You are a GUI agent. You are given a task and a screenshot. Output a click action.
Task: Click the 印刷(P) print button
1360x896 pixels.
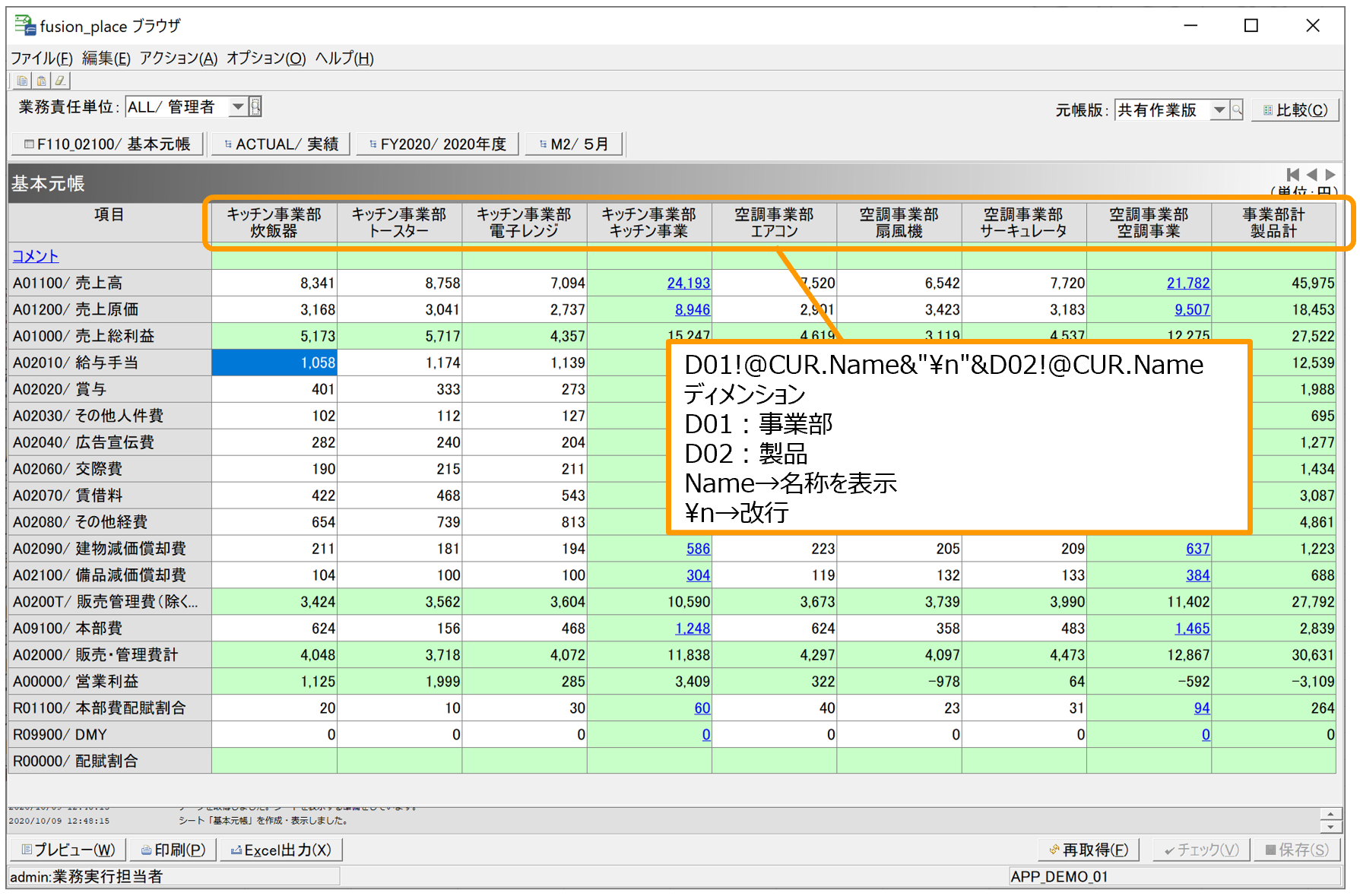pyautogui.click(x=173, y=850)
